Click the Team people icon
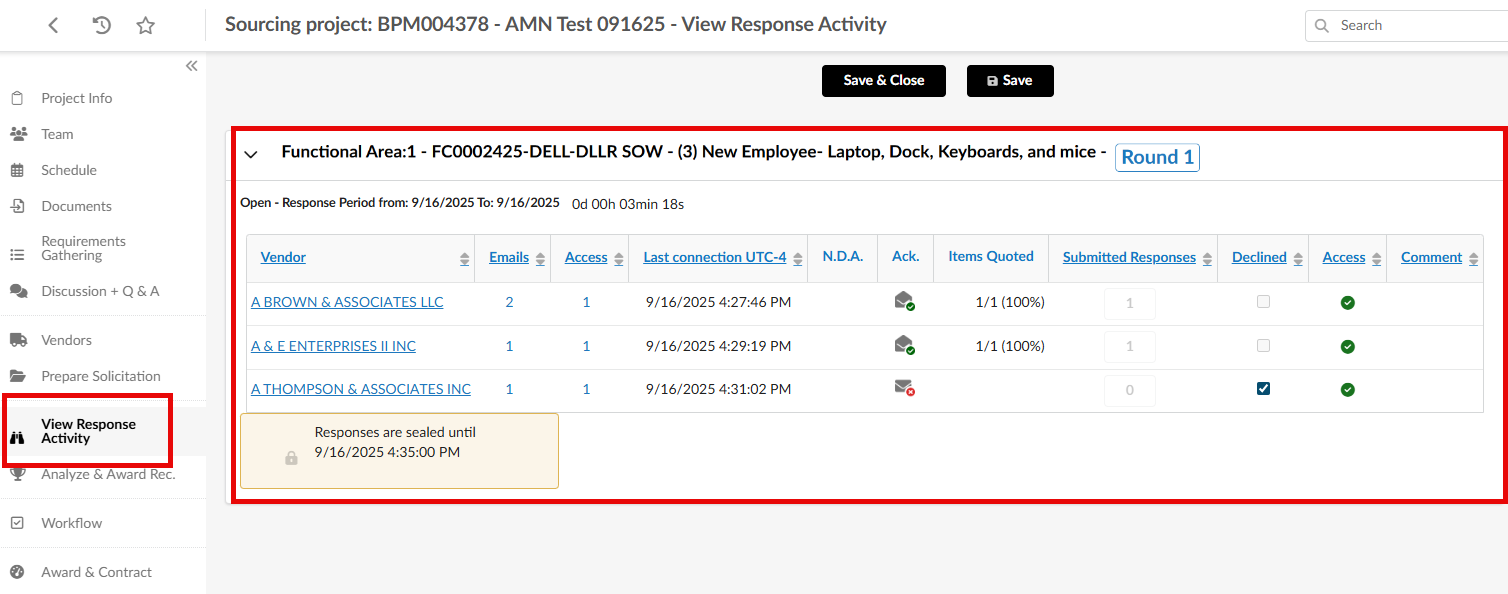Image resolution: width=1508 pixels, height=594 pixels. (x=18, y=134)
